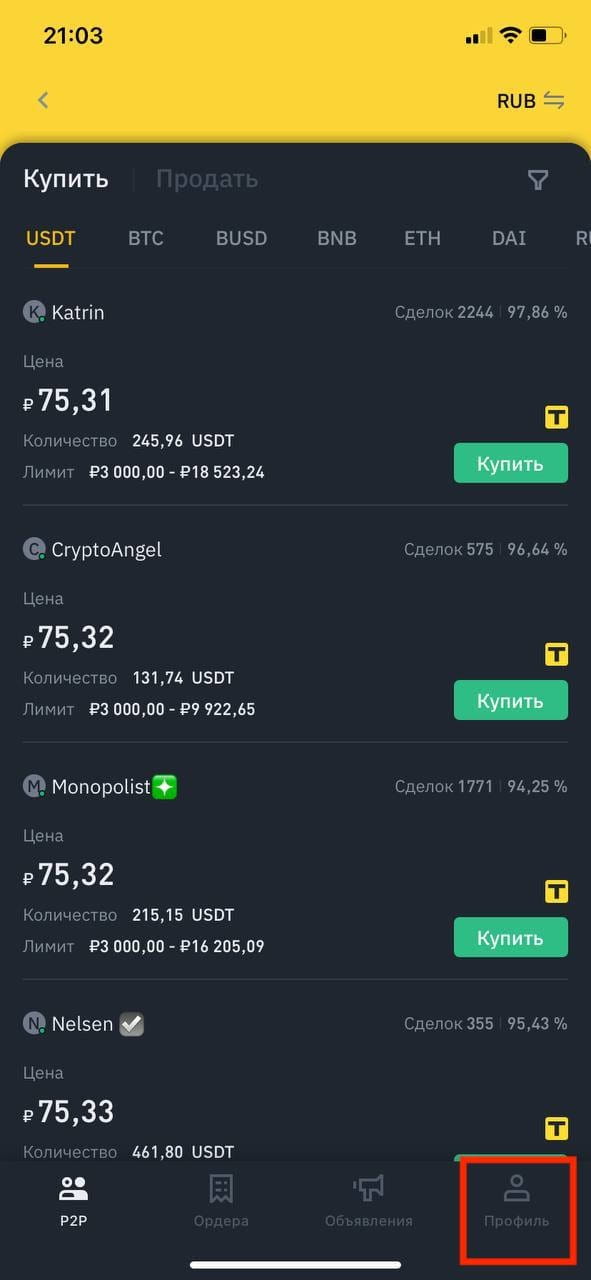Switch to the BTC tab

click(146, 239)
